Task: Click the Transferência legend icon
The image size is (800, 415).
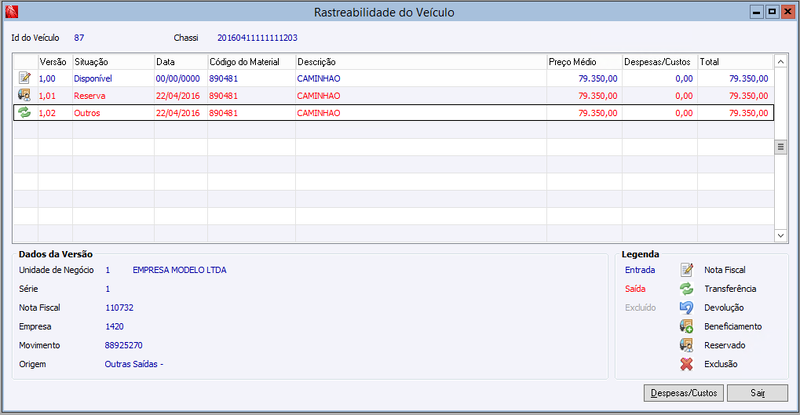Action: pos(687,288)
